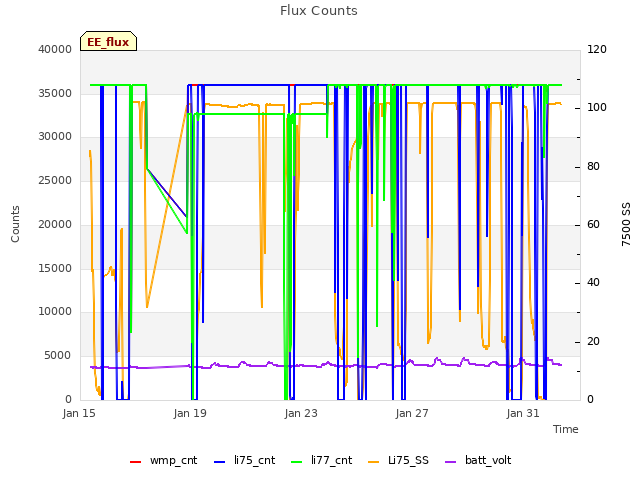Toggle li77_cnt series in the legend
This screenshot has height=480, width=640.
[322, 460]
